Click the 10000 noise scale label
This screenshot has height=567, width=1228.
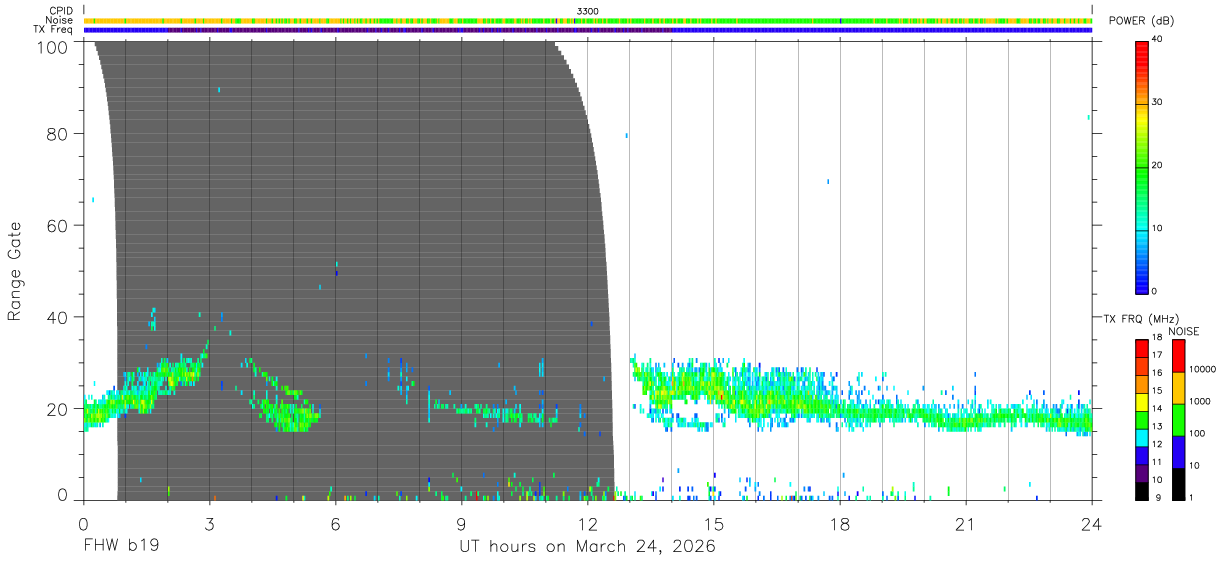coord(1202,369)
